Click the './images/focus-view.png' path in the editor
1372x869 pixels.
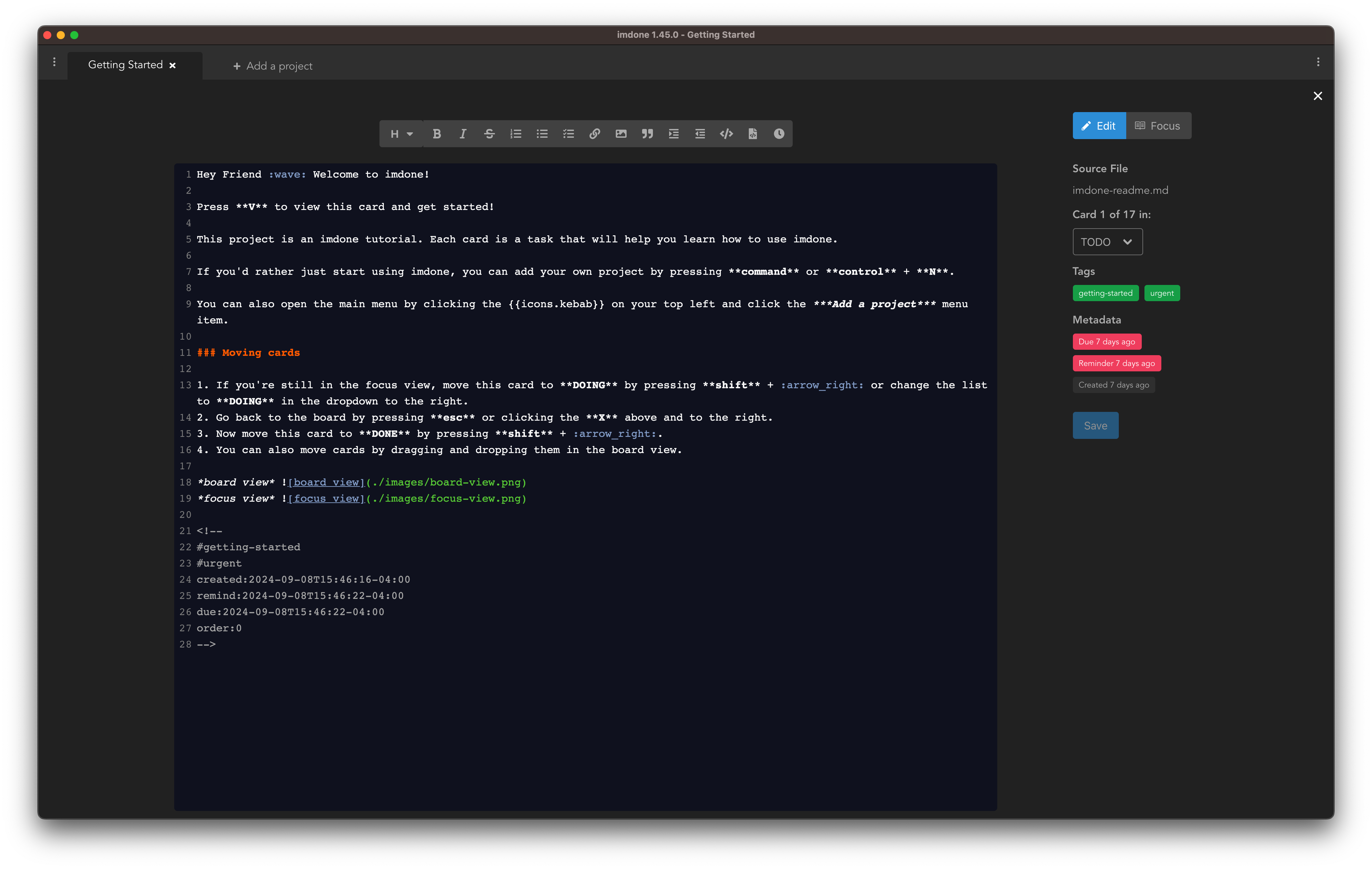pyautogui.click(x=446, y=499)
